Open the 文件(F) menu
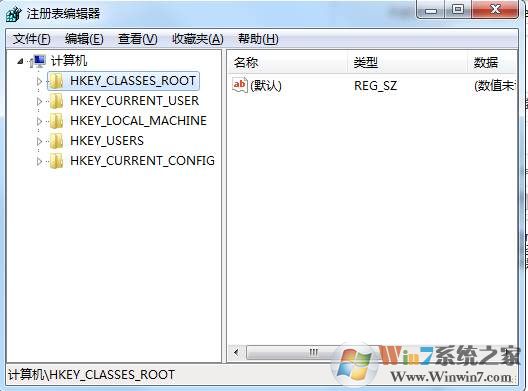This screenshot has height=391, width=528. click(x=31, y=39)
